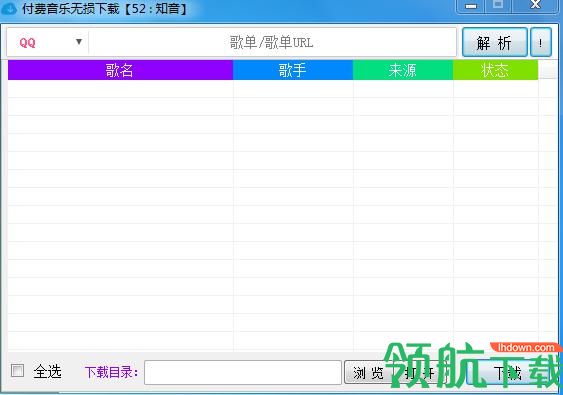Click the cloud app icon in title bar
Screen dimensions: 563x395
click(x=9, y=8)
